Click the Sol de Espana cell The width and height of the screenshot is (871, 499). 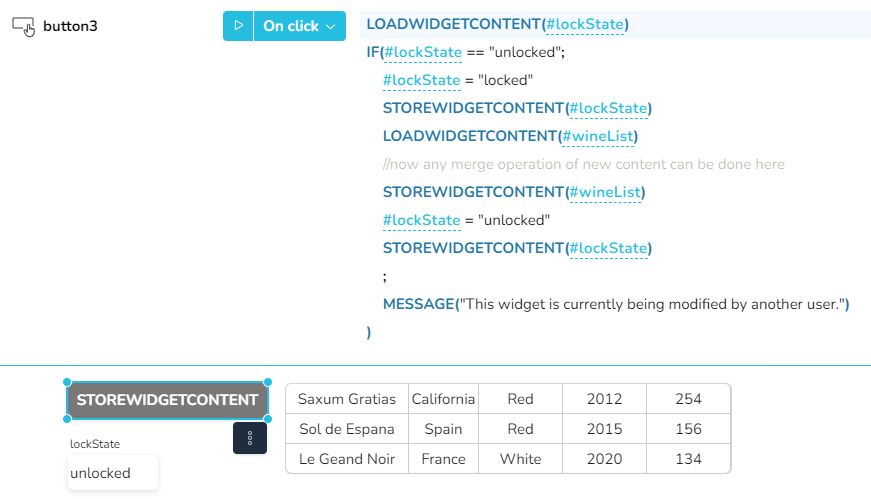click(x=347, y=429)
